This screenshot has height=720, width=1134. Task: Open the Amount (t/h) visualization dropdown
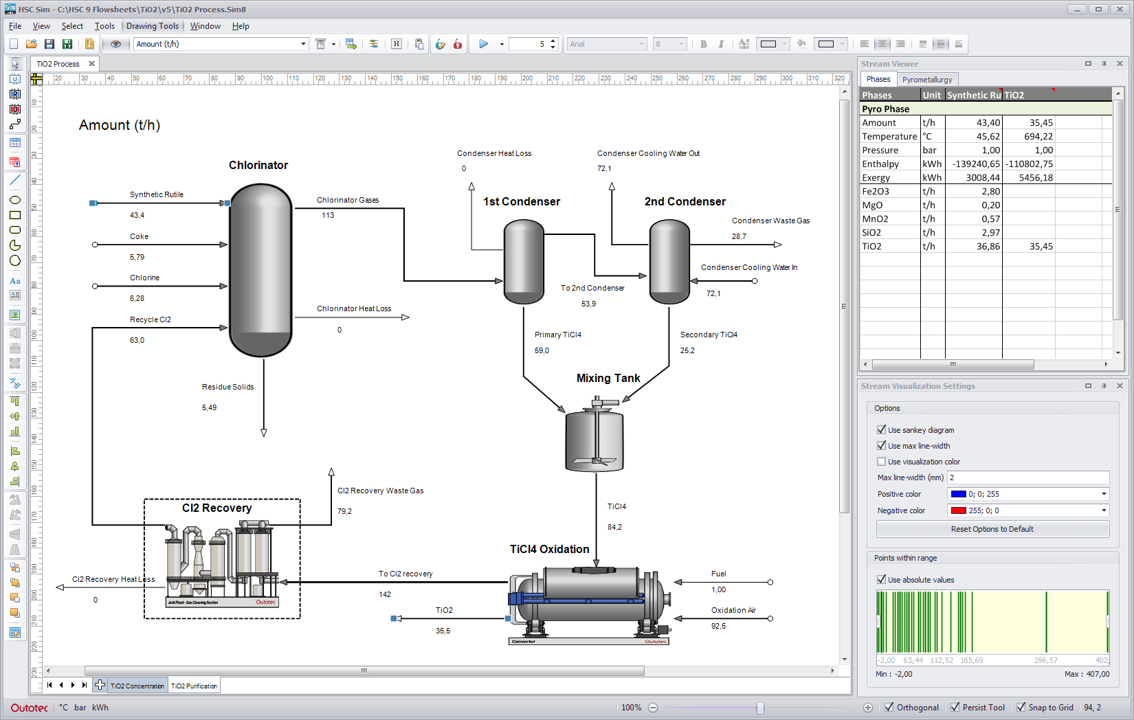[303, 44]
